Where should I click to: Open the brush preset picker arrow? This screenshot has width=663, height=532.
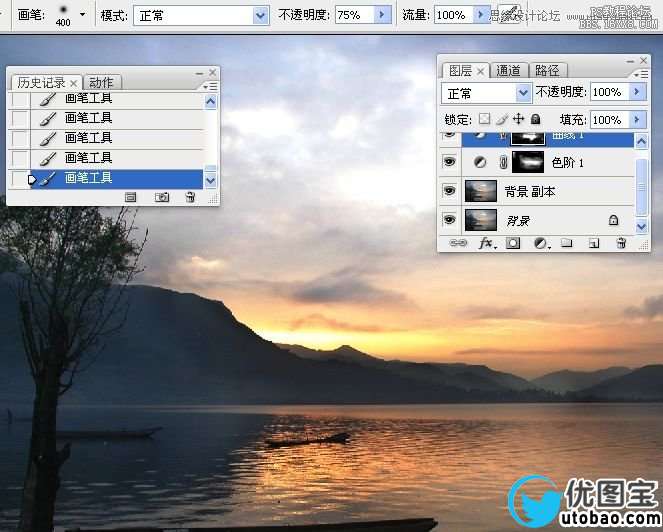click(82, 14)
